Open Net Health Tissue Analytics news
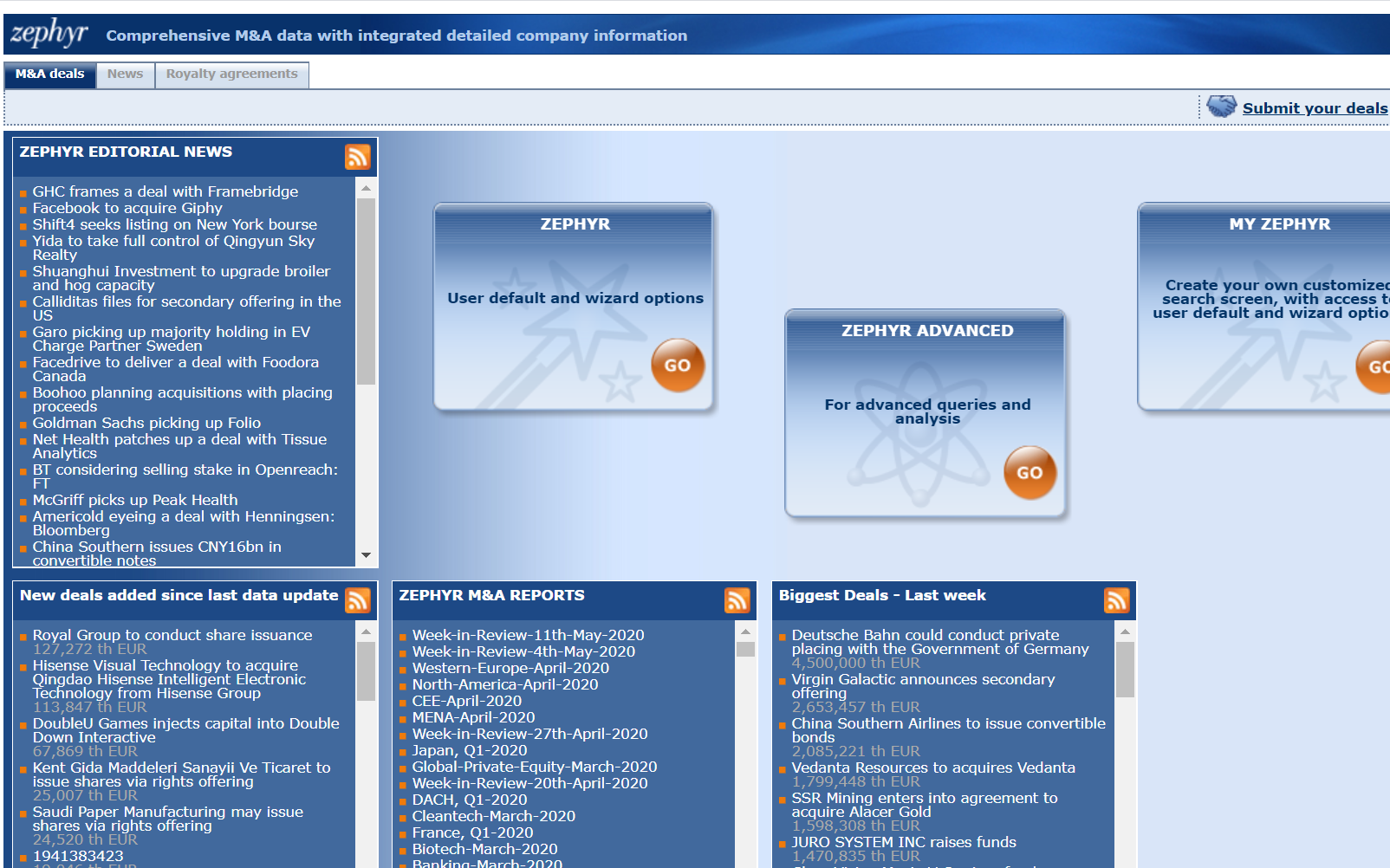 pos(179,446)
